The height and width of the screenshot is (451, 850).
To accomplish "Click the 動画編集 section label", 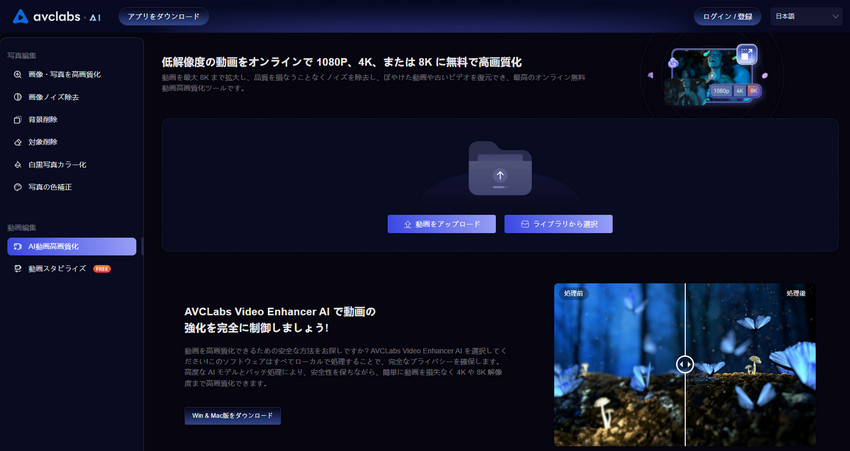I will point(22,228).
